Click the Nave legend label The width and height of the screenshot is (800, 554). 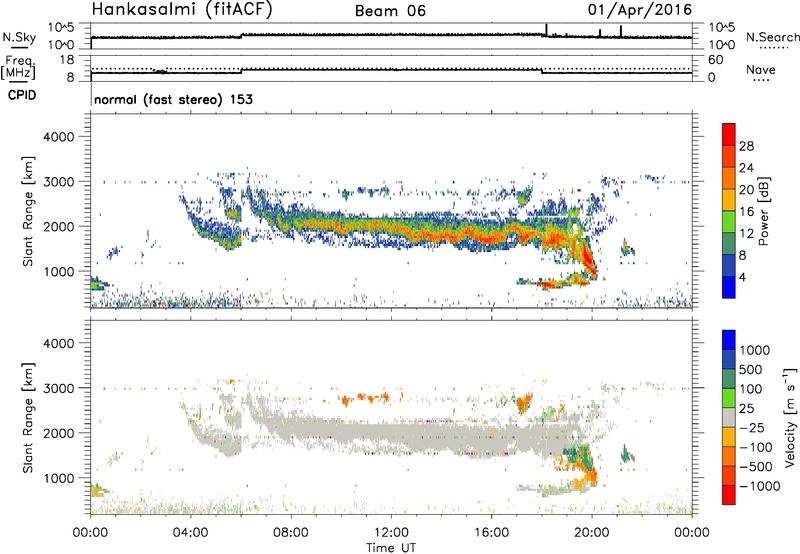coord(761,70)
